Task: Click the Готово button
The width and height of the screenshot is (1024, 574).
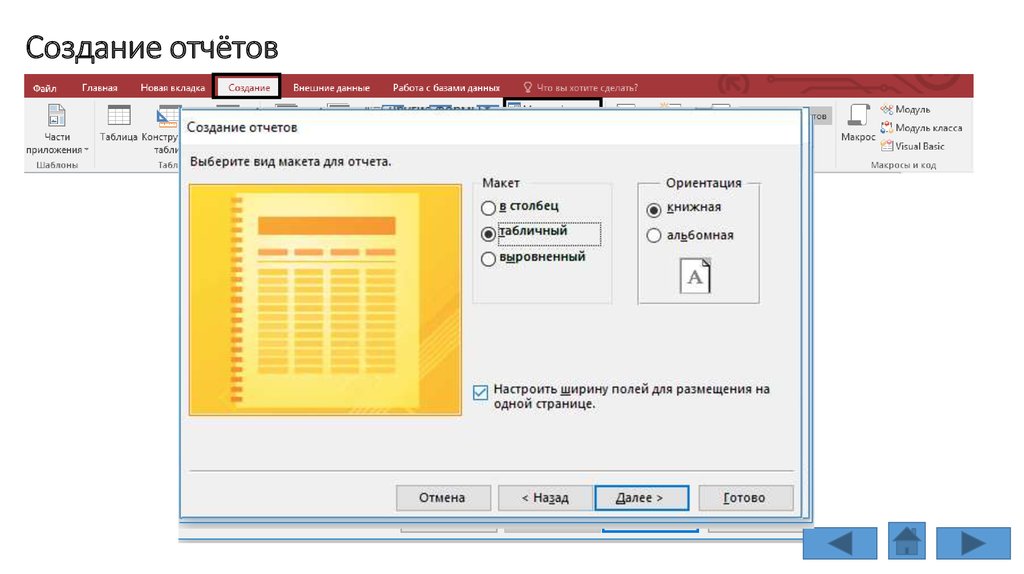Action: tap(745, 498)
